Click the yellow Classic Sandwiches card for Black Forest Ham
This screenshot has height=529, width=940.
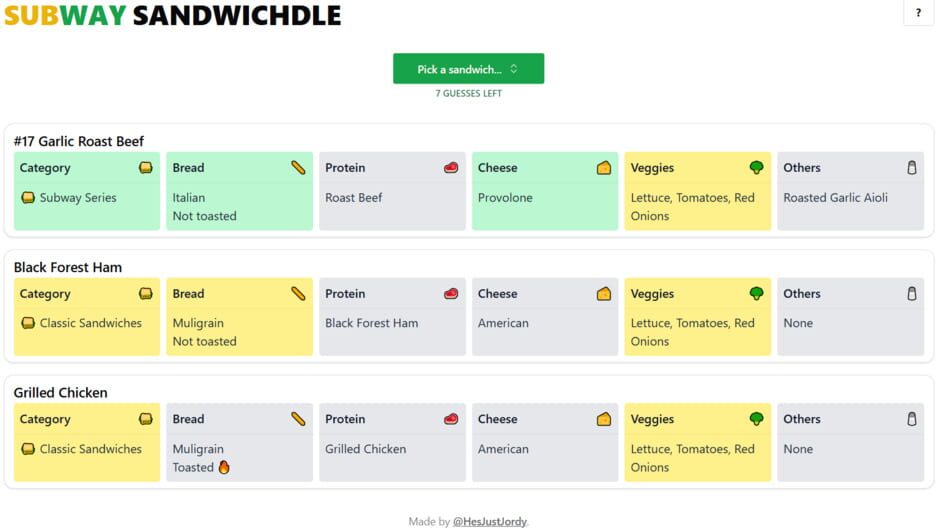87,317
